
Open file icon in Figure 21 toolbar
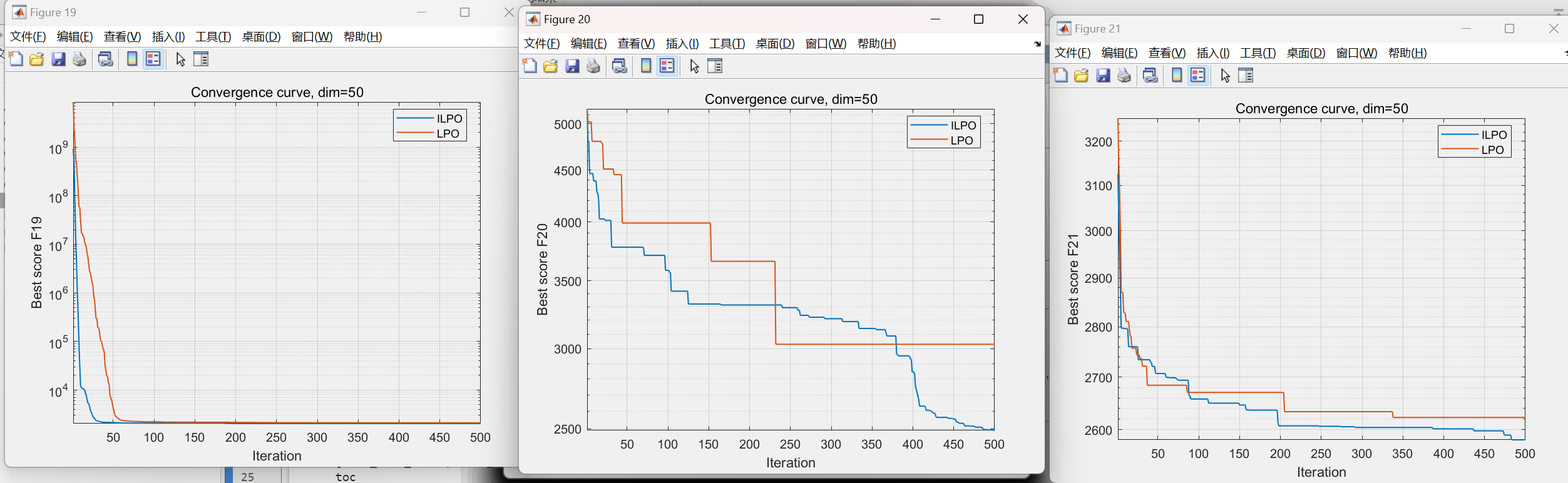click(x=1082, y=75)
